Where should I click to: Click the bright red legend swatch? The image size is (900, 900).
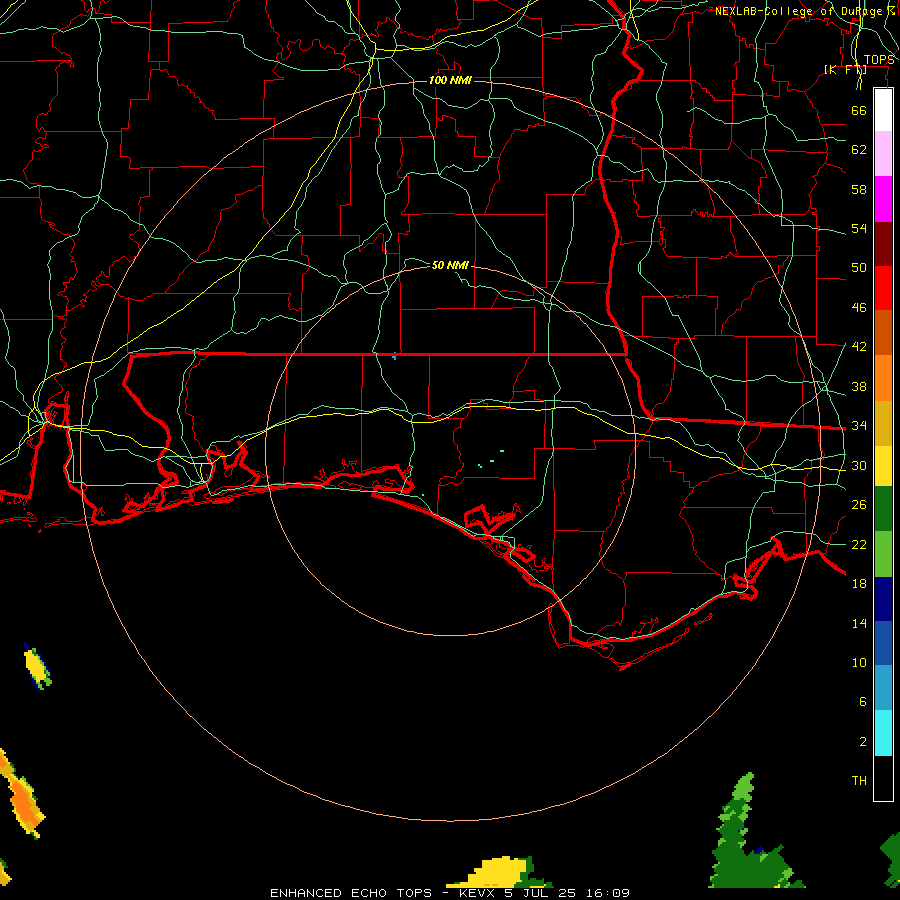[883, 288]
